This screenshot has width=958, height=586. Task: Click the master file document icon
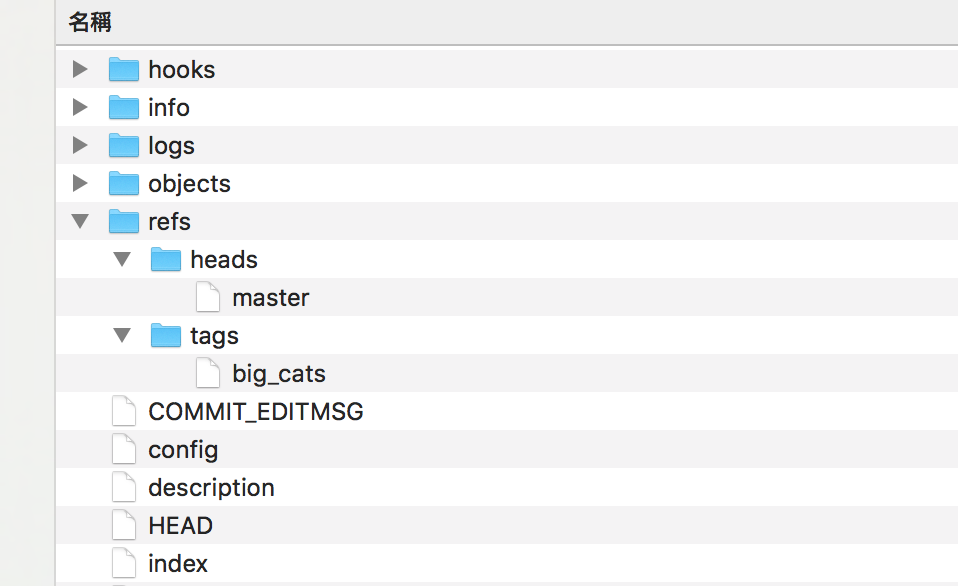(x=207, y=297)
